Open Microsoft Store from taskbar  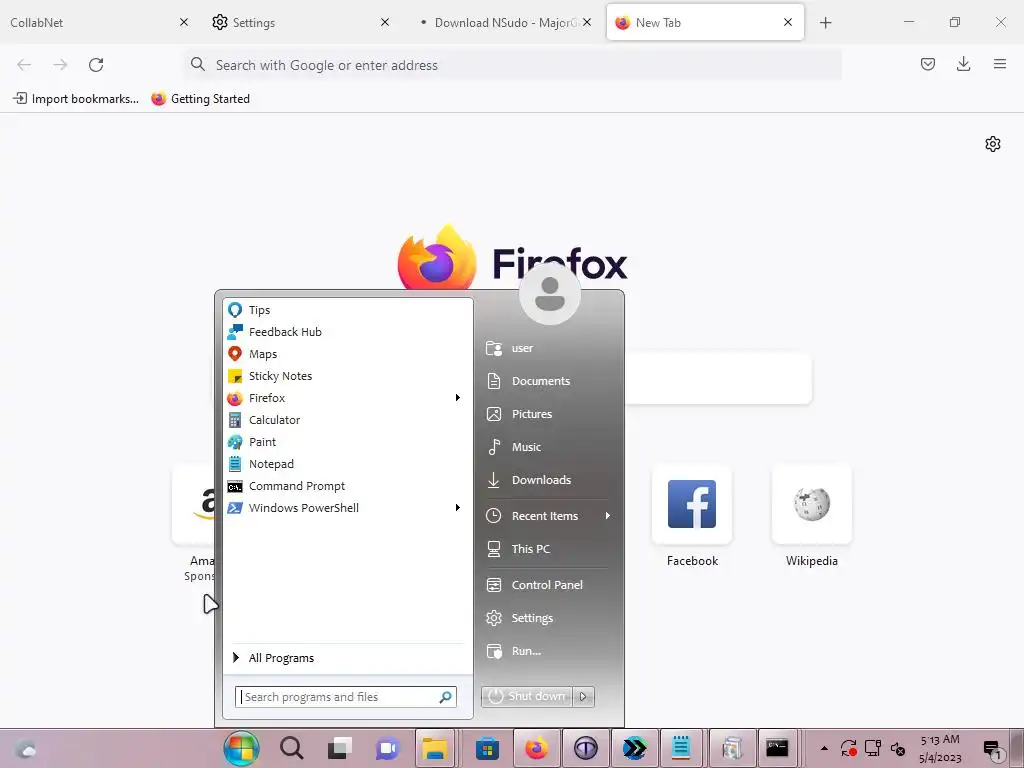(x=487, y=748)
